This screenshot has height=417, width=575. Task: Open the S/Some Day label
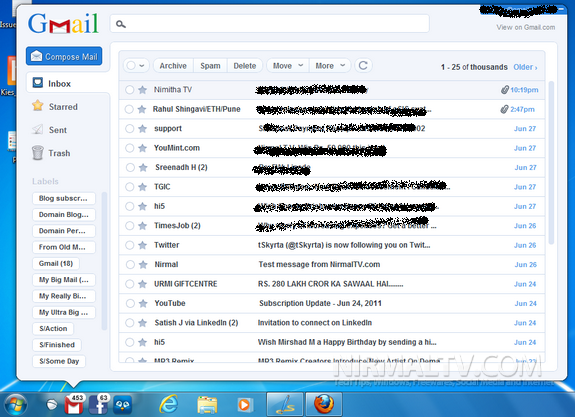tap(59, 361)
